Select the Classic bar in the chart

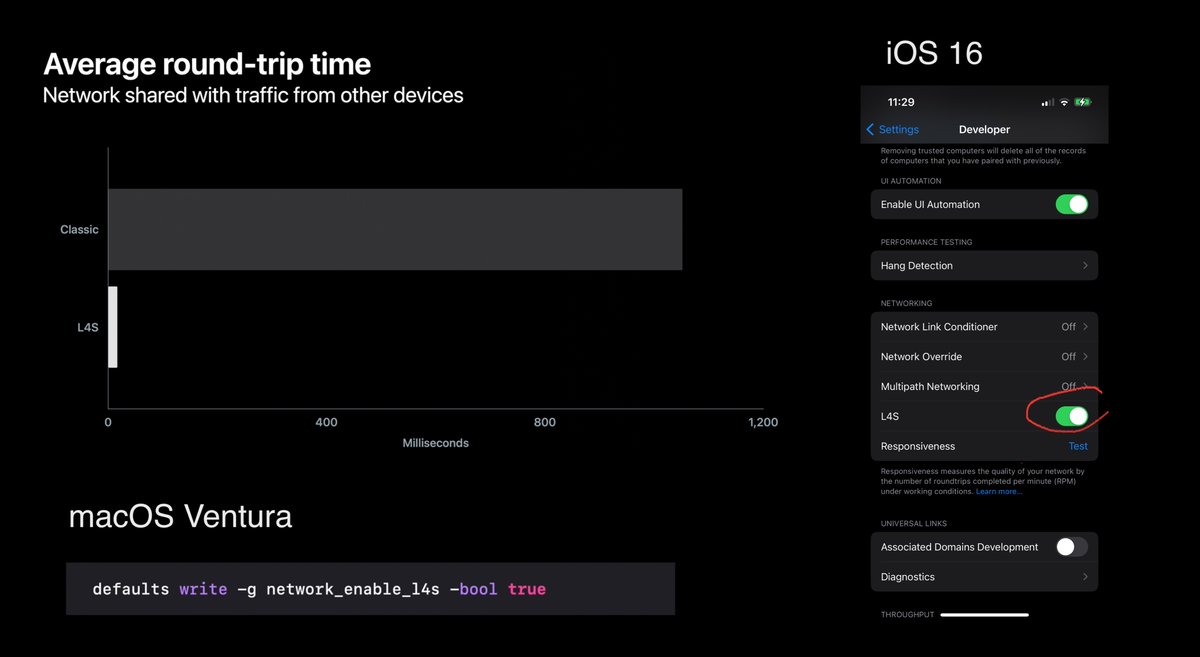point(394,228)
